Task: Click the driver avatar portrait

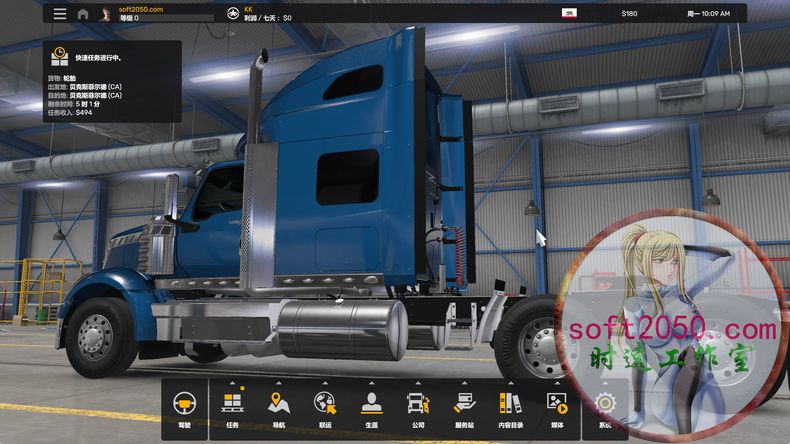Action: pyautogui.click(x=106, y=14)
